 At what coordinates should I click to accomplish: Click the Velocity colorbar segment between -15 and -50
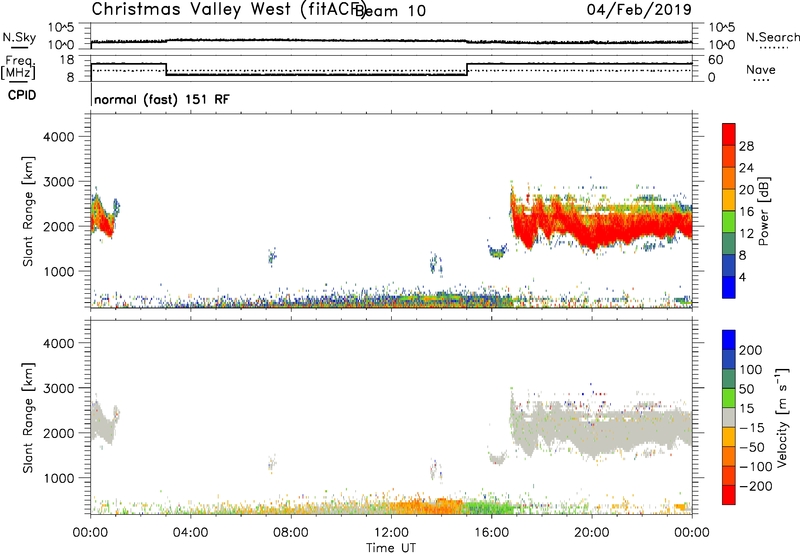coord(729,437)
